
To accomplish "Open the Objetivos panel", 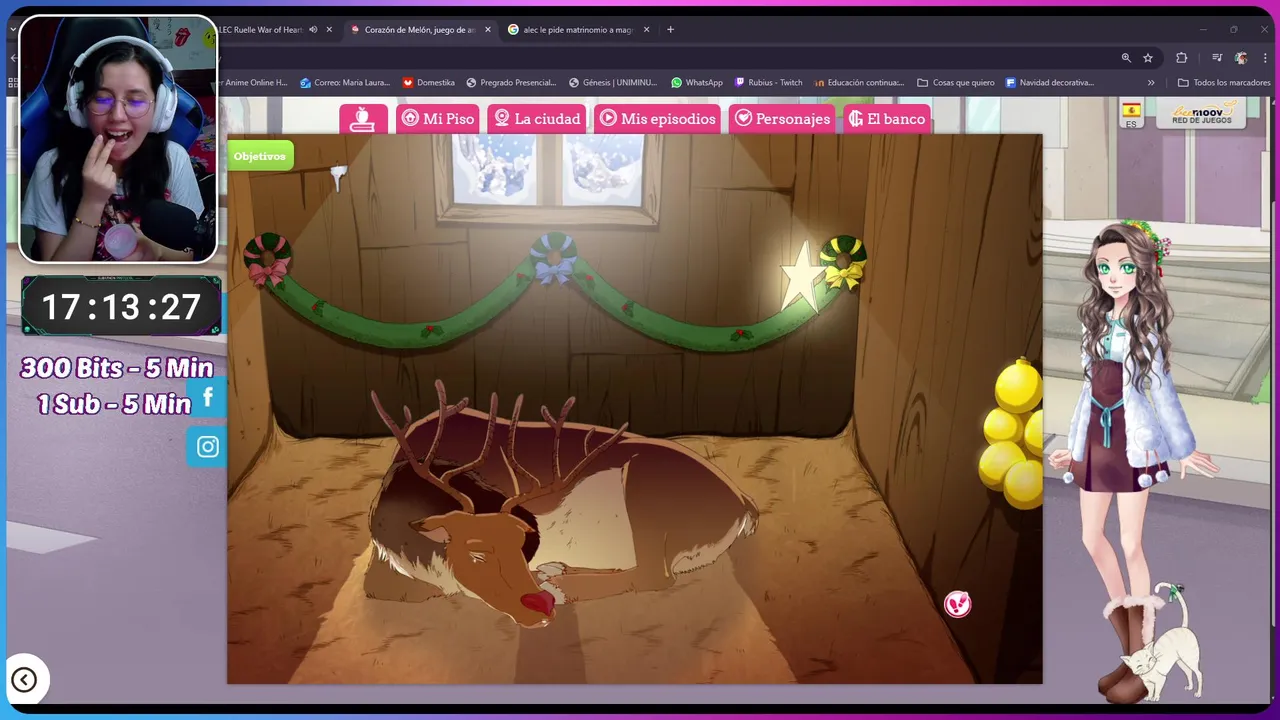I will [x=260, y=156].
